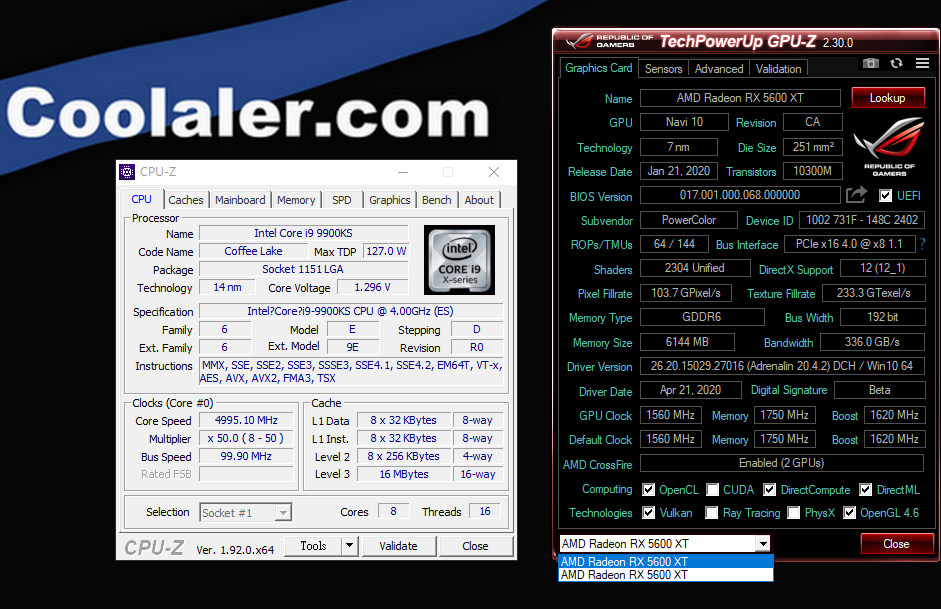The width and height of the screenshot is (941, 609).
Task: Click the Close button in CPU-Z
Action: point(475,546)
